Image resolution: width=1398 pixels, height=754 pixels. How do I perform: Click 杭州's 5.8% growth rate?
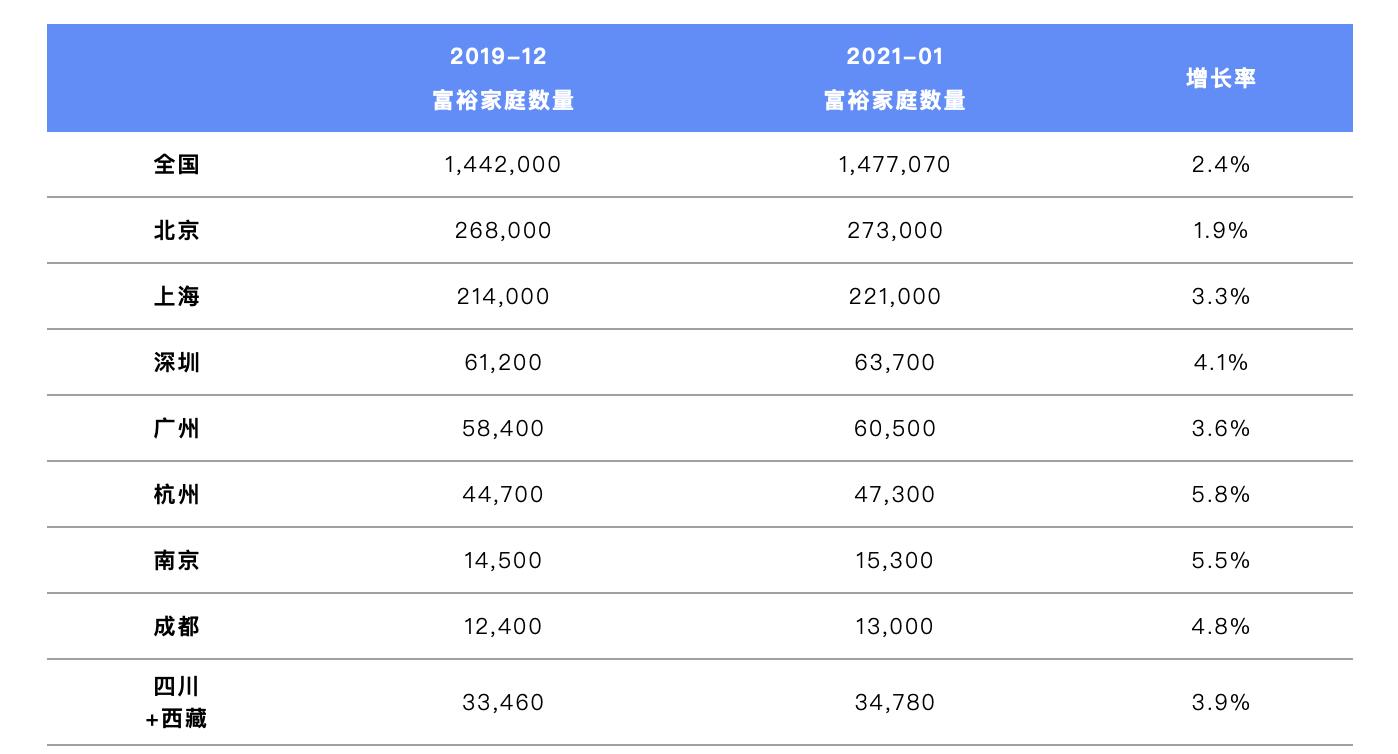click(x=1220, y=494)
